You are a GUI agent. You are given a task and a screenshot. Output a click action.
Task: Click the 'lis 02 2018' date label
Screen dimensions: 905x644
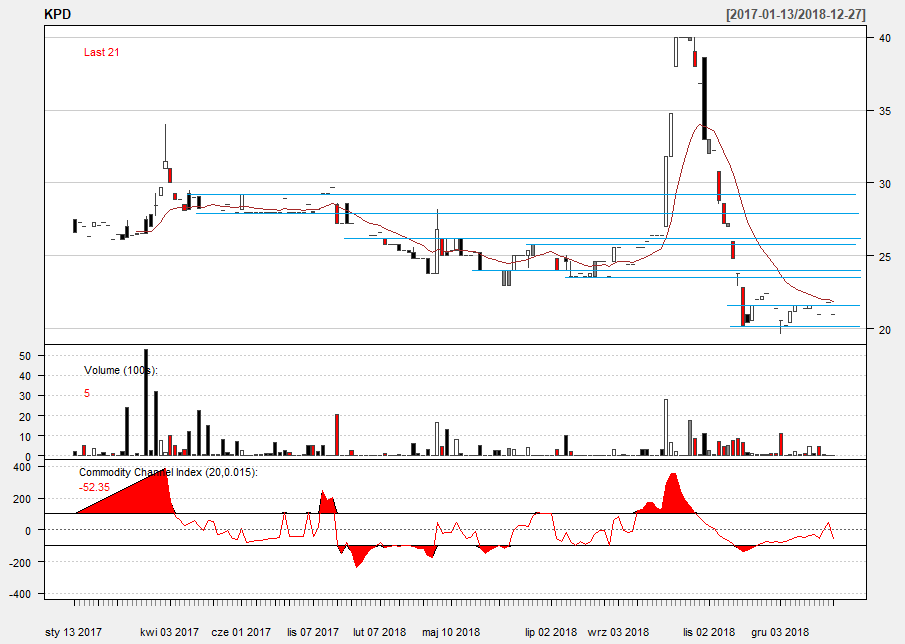pyautogui.click(x=709, y=632)
